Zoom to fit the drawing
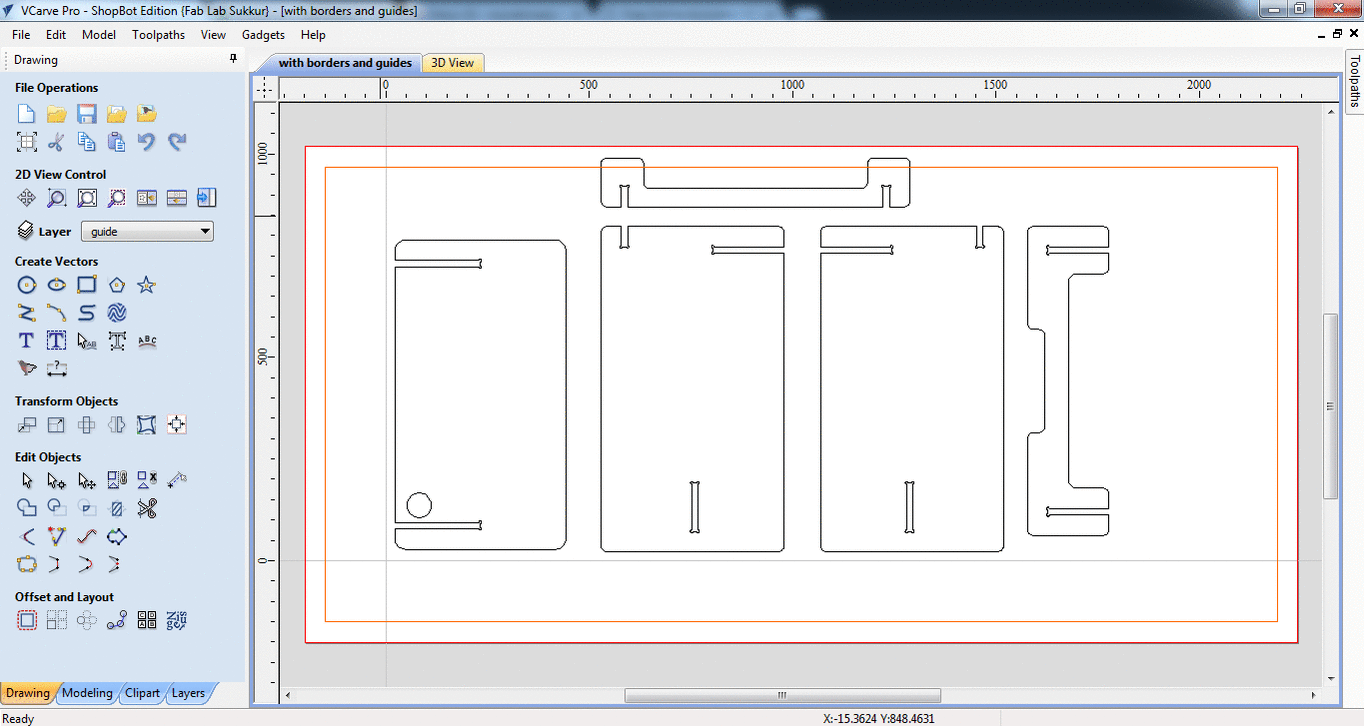This screenshot has height=727, width=1364. pyautogui.click(x=87, y=198)
